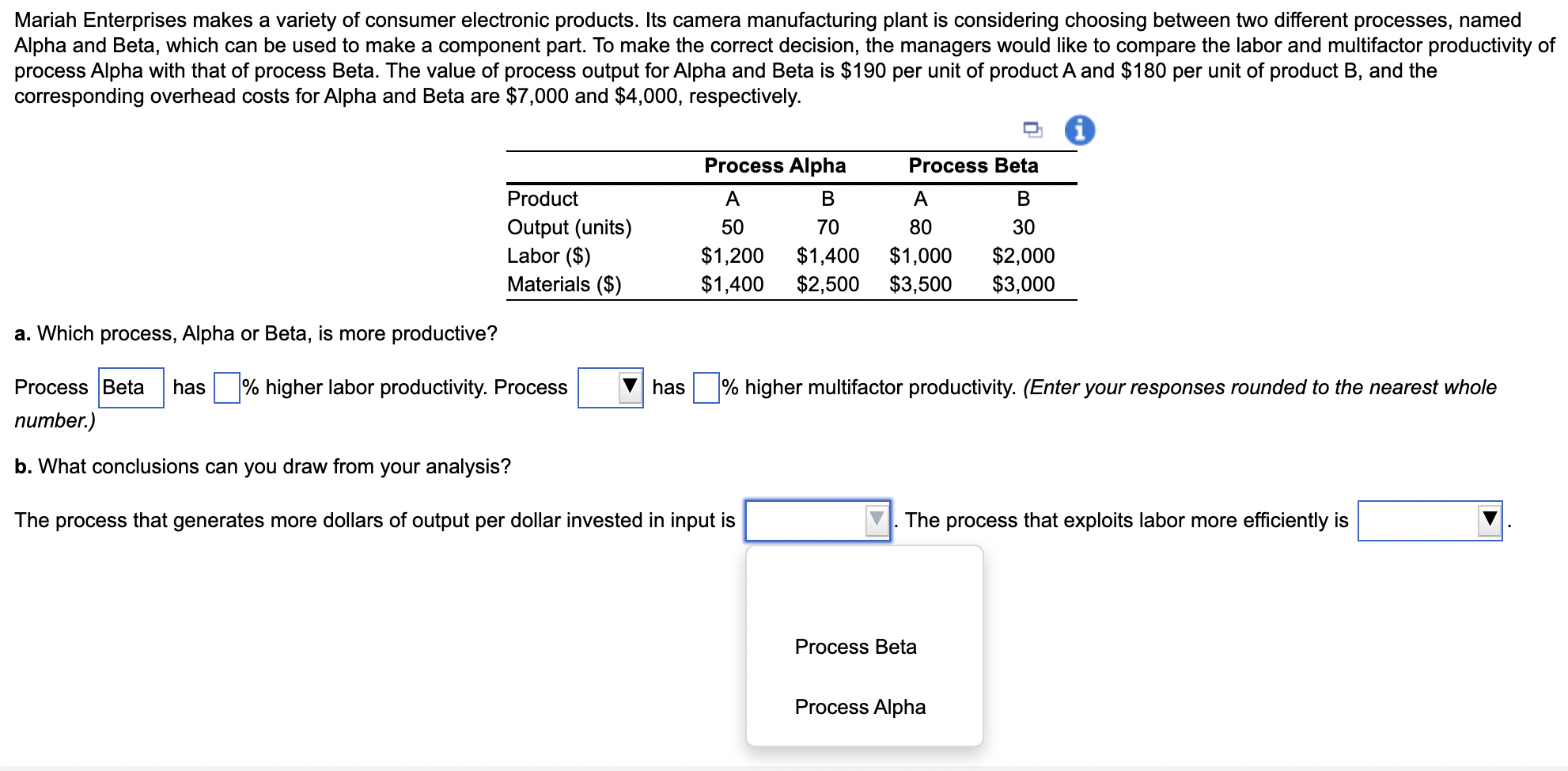Open the process dropdown showing Beta
Screen dimensions: 1568x771
(131, 388)
